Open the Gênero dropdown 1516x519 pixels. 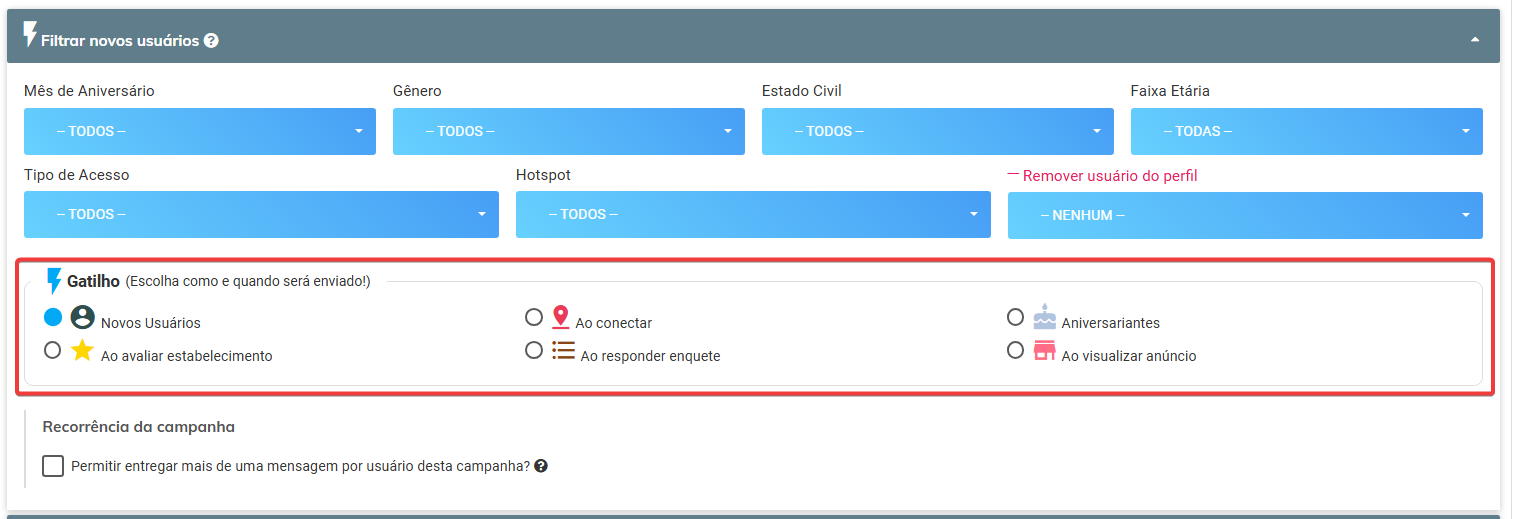pos(568,131)
